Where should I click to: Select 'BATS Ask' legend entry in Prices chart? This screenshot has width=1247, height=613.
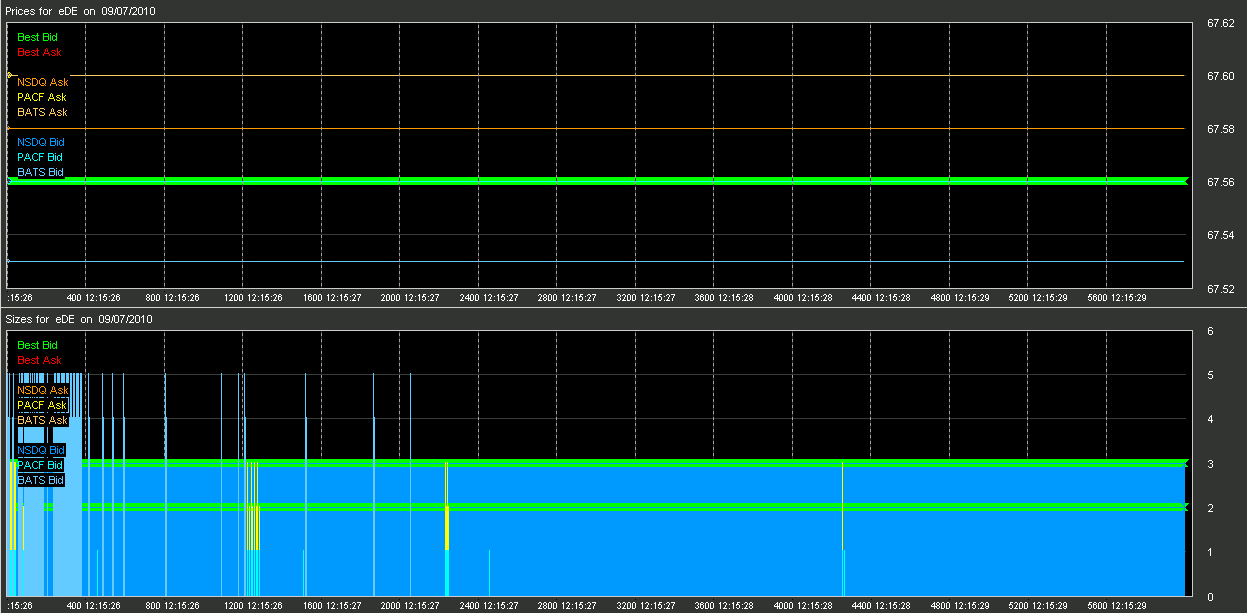42,112
